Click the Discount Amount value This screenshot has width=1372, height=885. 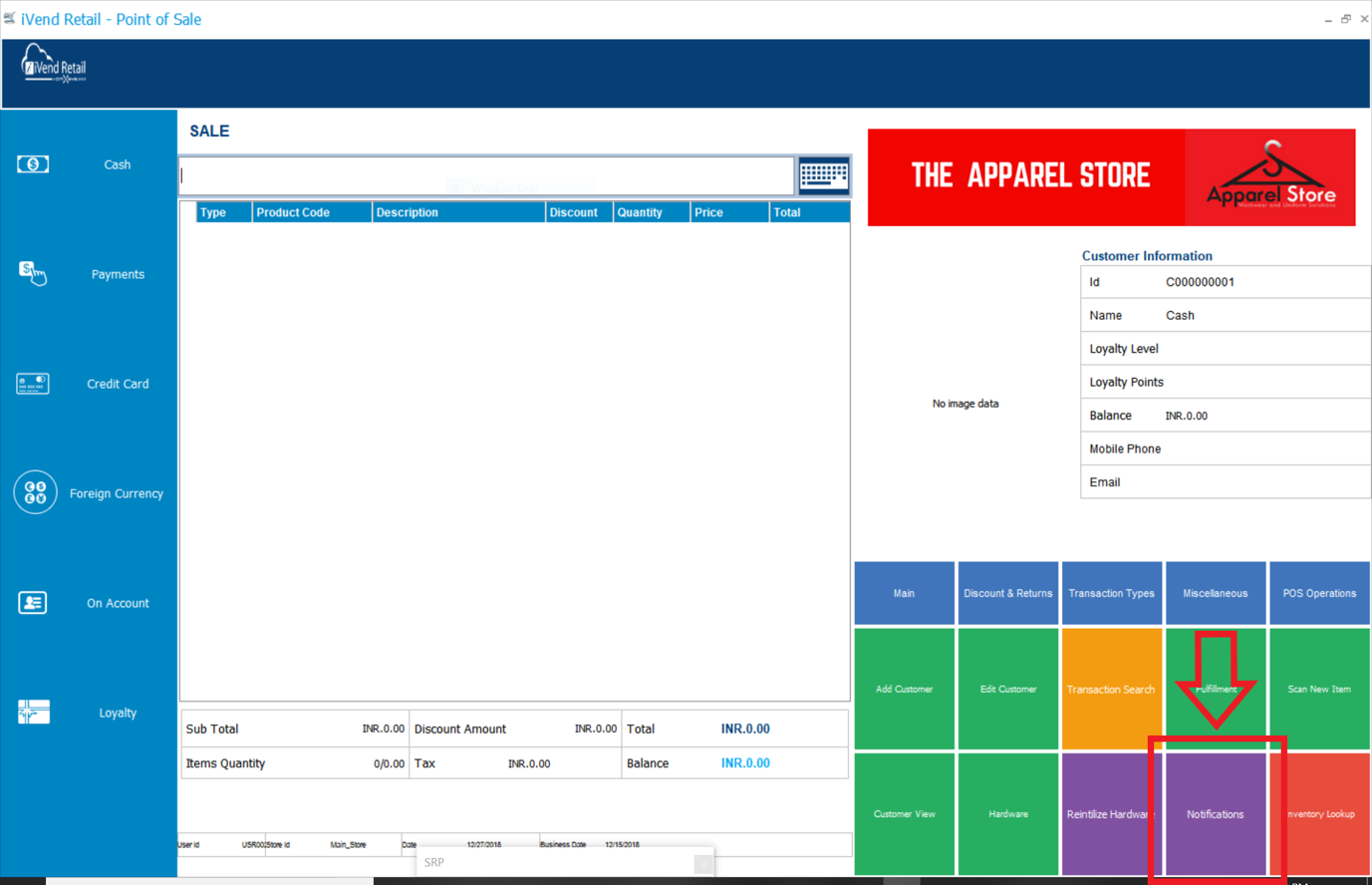click(x=595, y=729)
